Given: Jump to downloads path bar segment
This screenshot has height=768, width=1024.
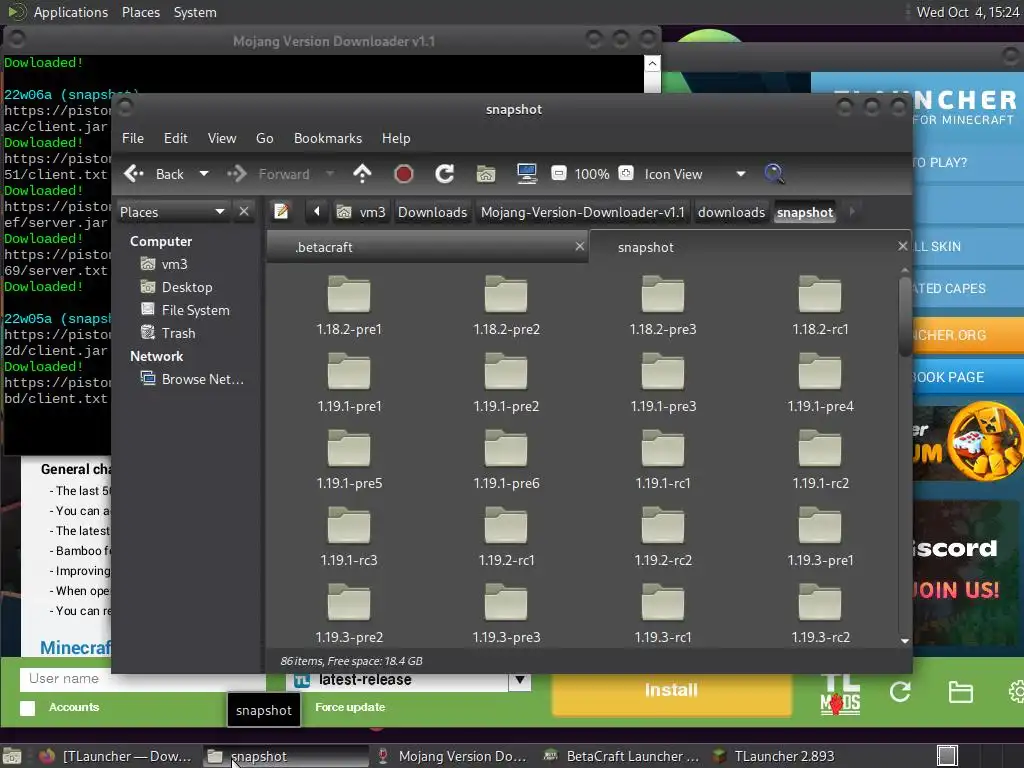Looking at the screenshot, I should tap(731, 212).
